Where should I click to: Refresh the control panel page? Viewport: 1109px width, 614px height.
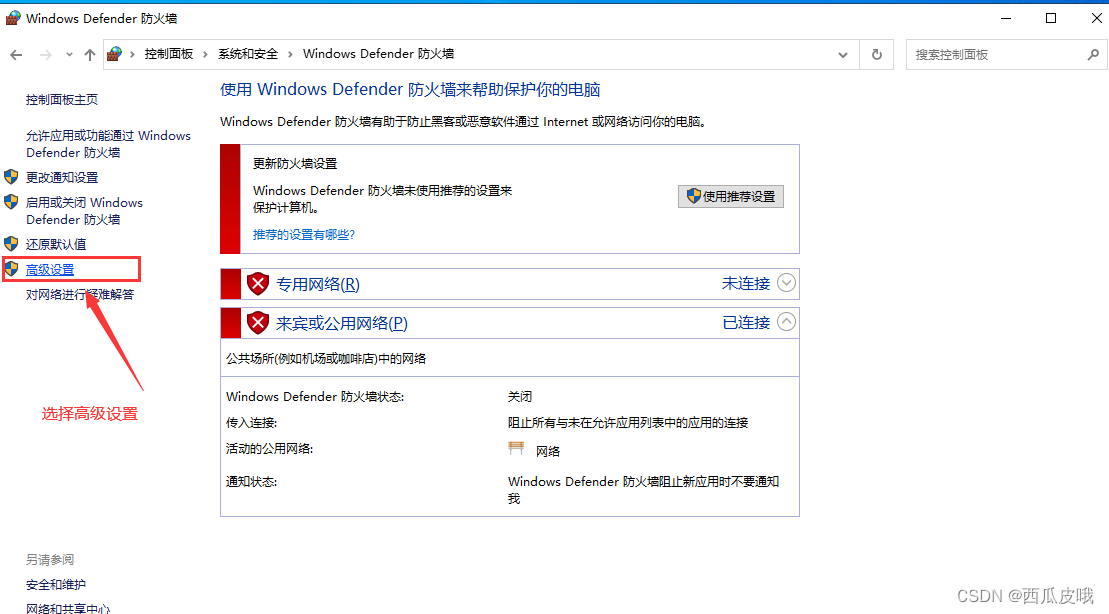click(x=876, y=54)
